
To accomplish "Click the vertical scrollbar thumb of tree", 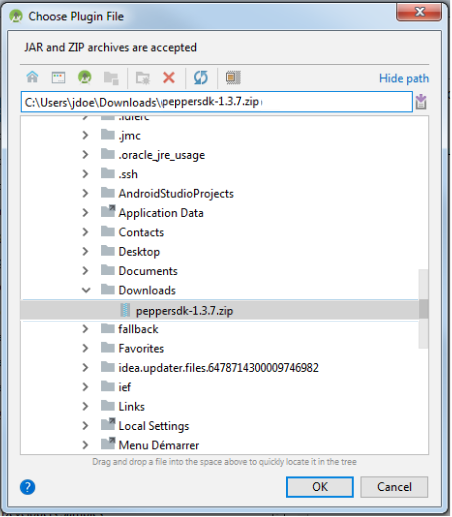I will click(423, 309).
